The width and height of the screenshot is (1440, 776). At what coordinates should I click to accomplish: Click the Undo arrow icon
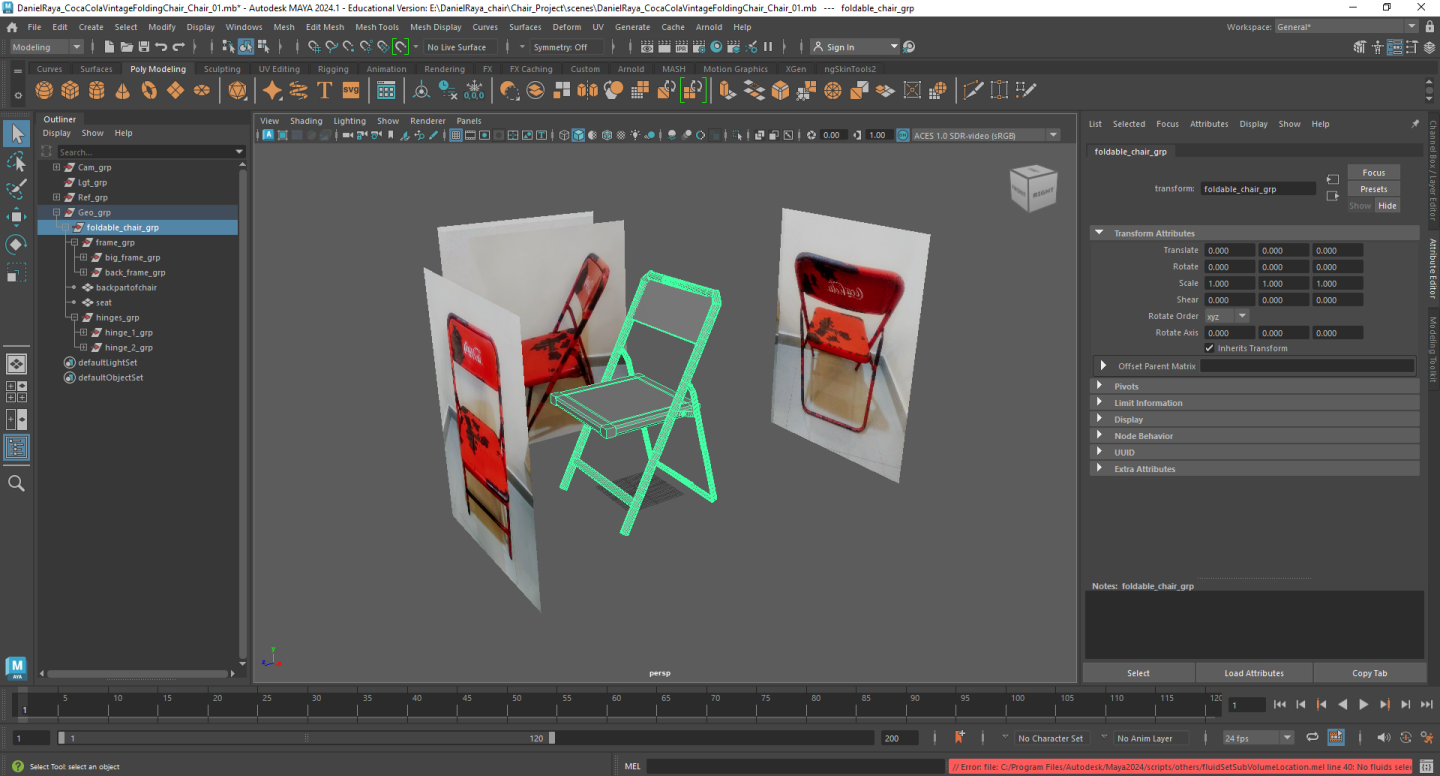coord(161,47)
